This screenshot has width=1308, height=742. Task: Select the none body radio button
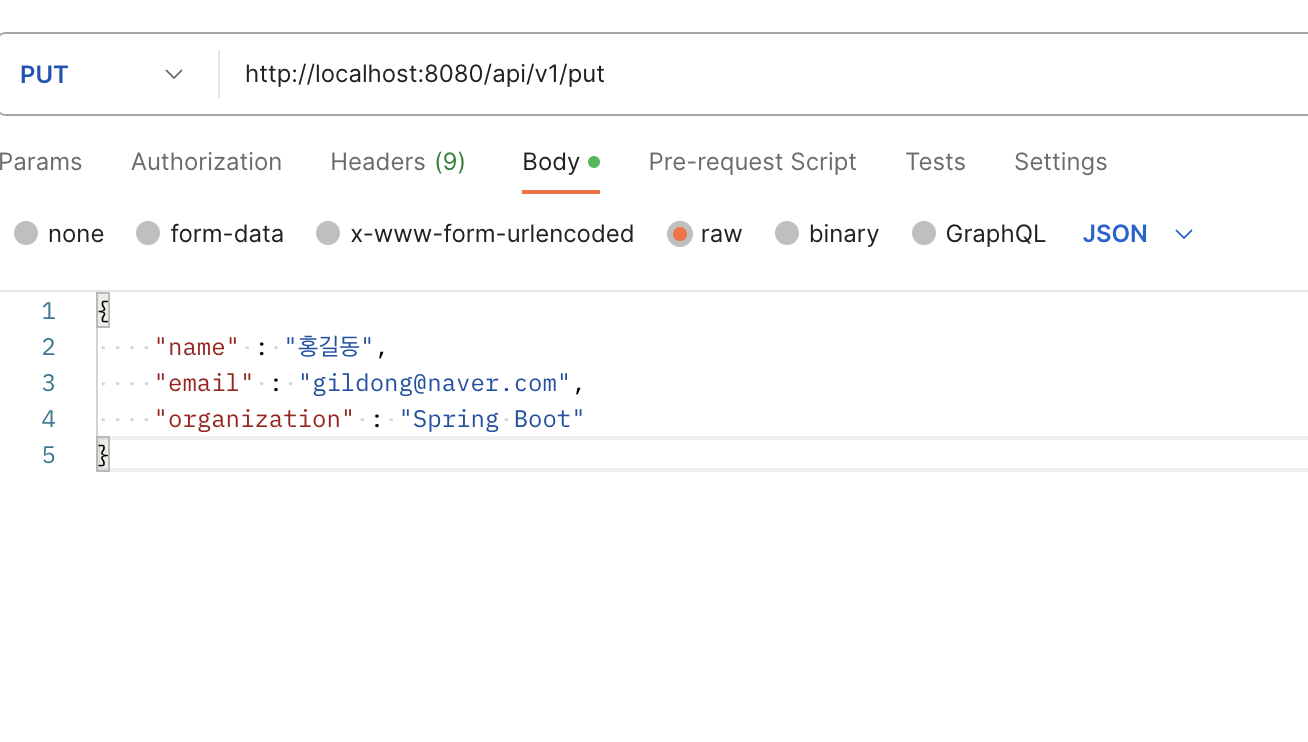(26, 234)
